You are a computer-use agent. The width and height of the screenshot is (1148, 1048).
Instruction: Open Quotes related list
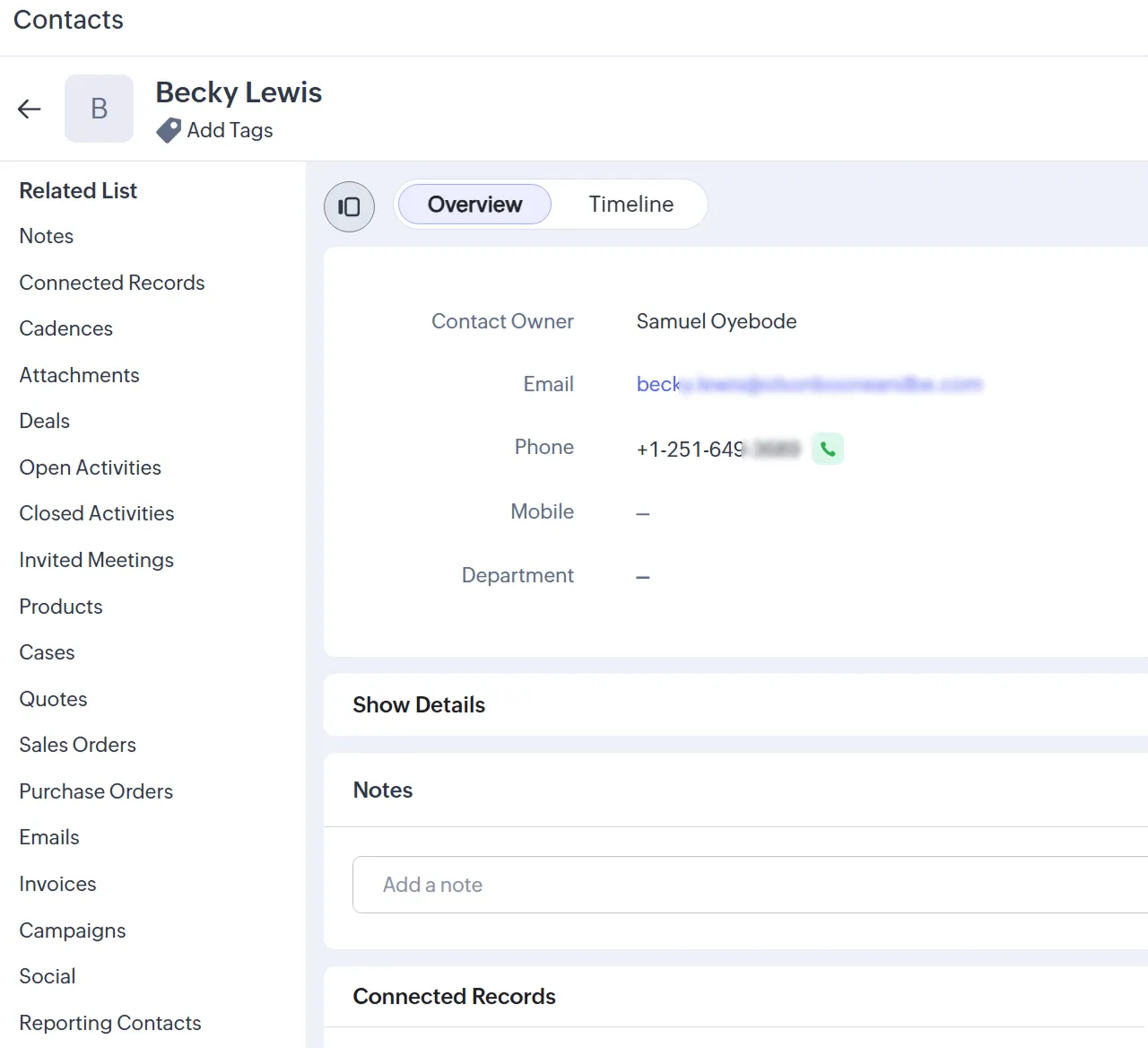pyautogui.click(x=54, y=699)
